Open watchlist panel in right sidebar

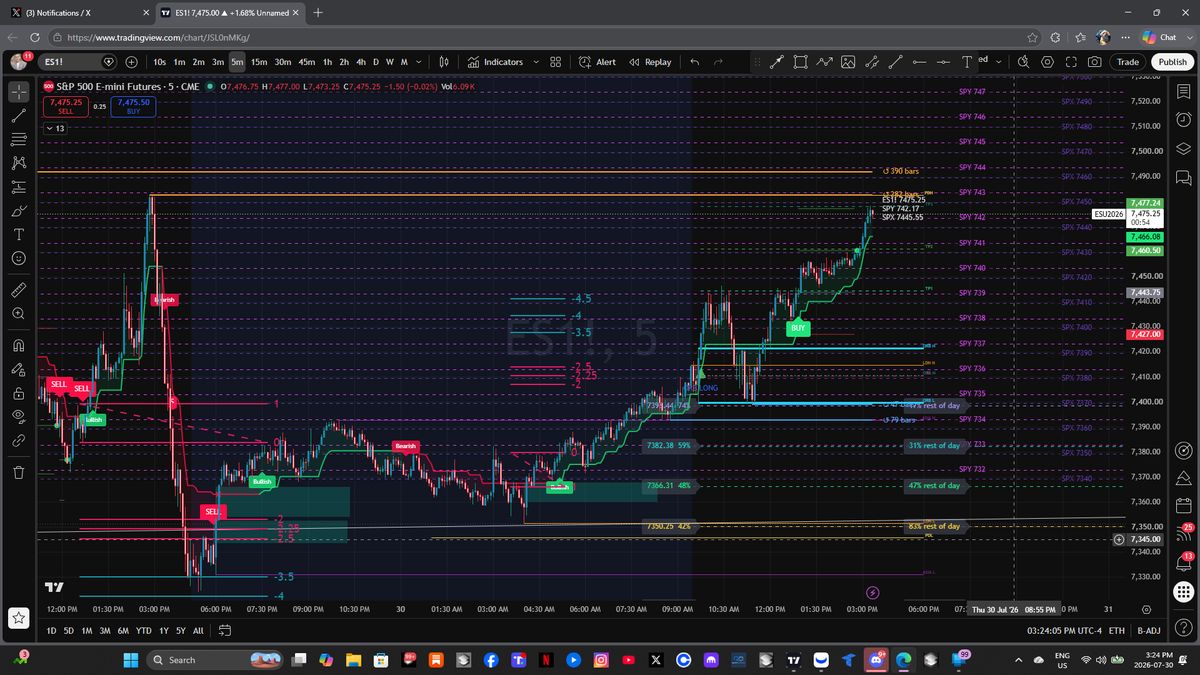pos(1184,91)
